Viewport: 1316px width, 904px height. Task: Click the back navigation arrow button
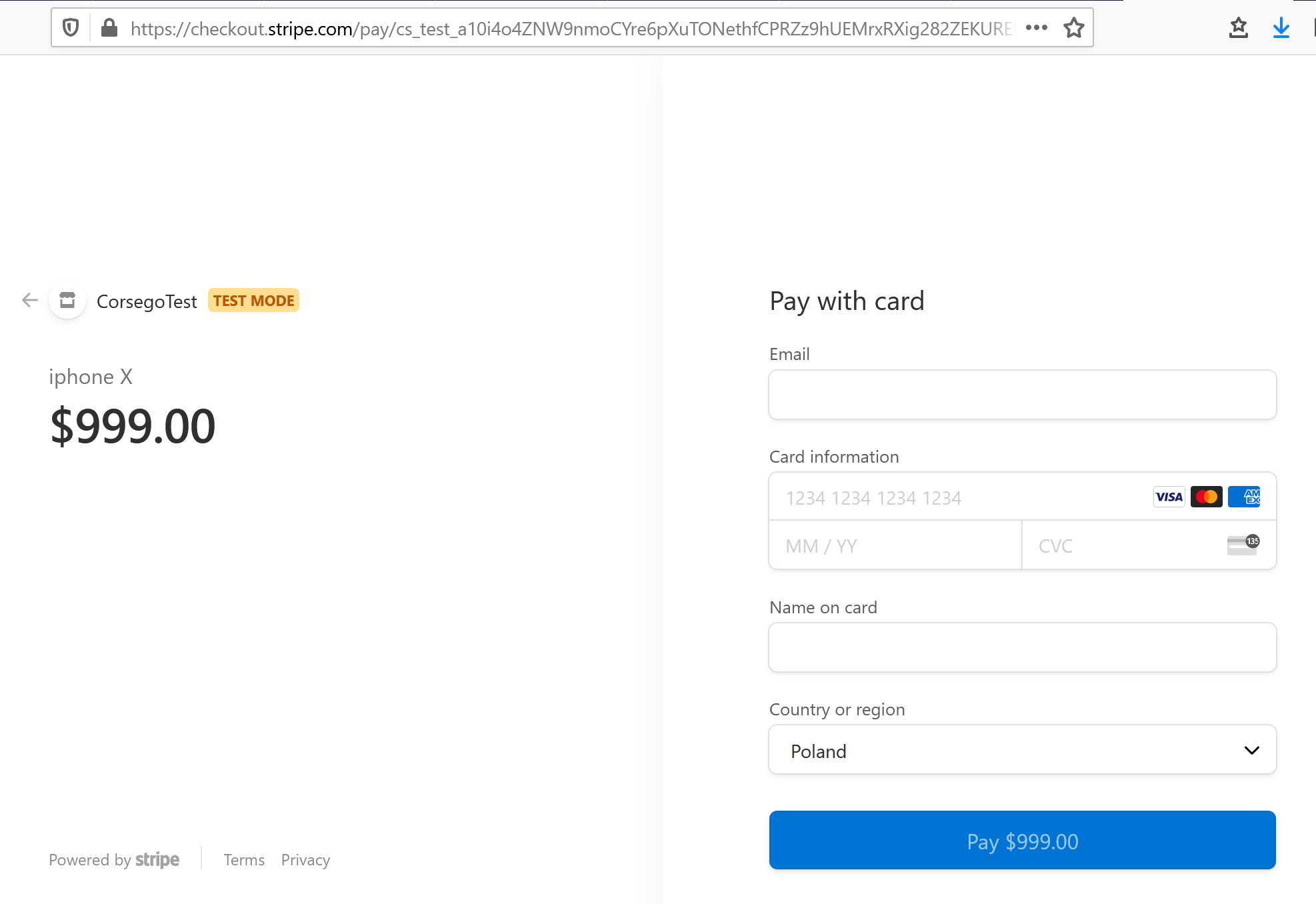(x=30, y=300)
